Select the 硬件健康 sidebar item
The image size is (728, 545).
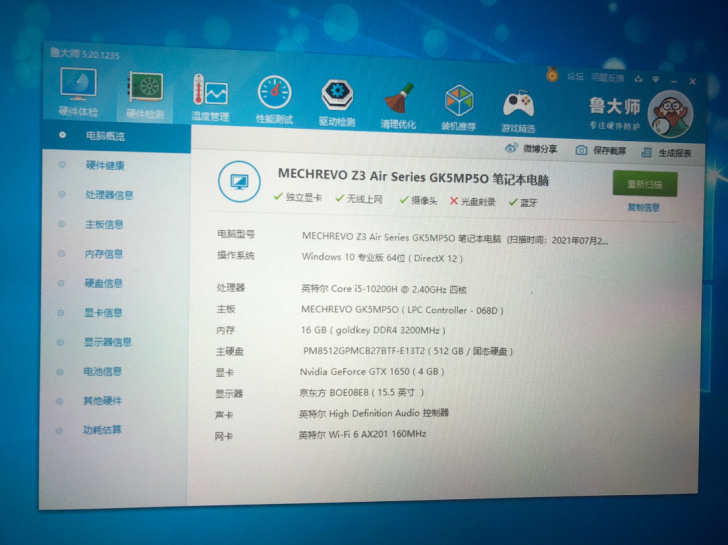[105, 165]
